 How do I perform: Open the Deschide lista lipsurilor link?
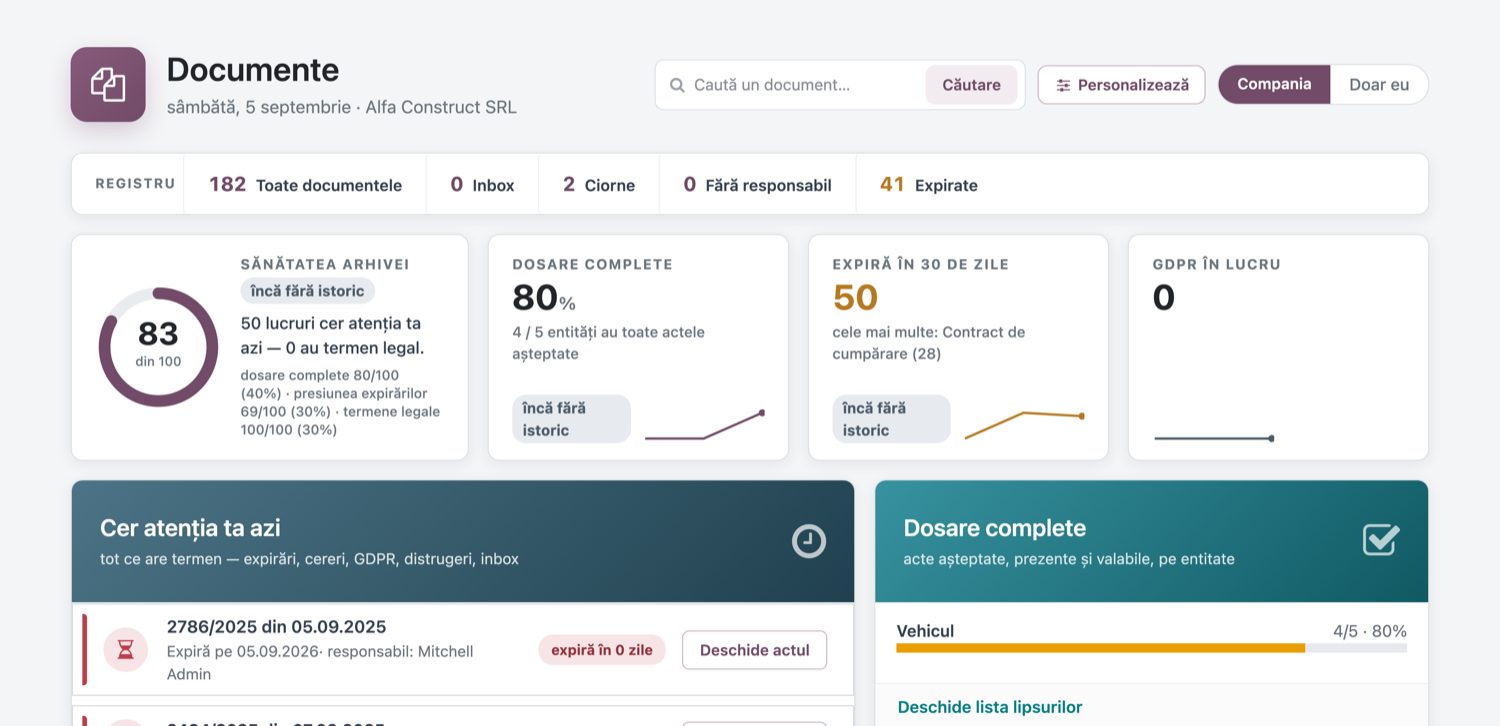990,707
